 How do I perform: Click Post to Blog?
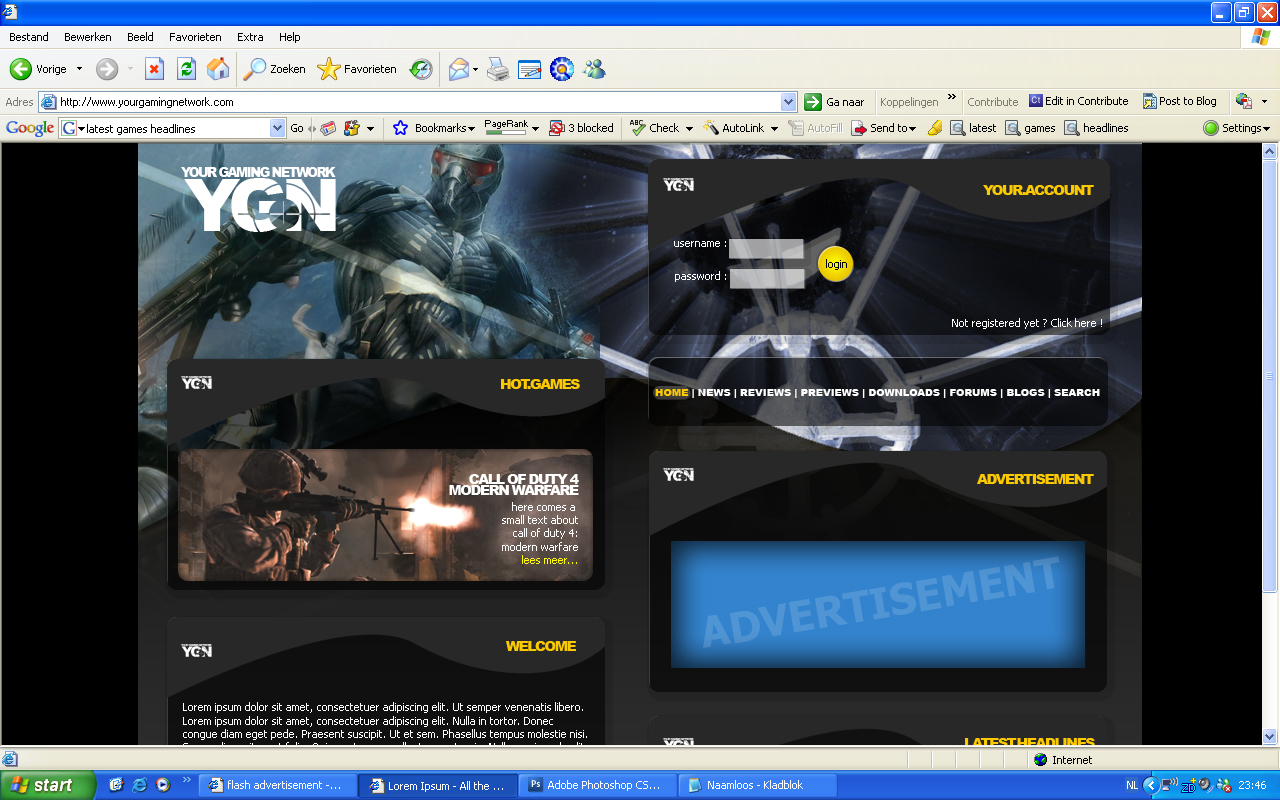click(x=1180, y=101)
